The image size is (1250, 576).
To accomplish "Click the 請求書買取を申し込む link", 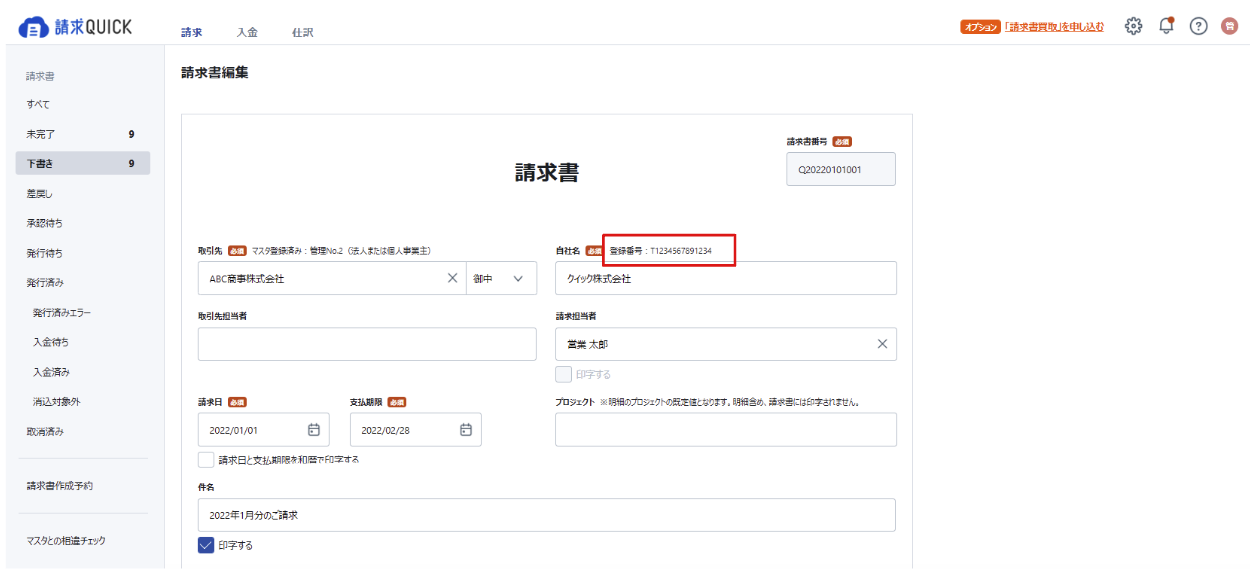I will [x=1055, y=27].
